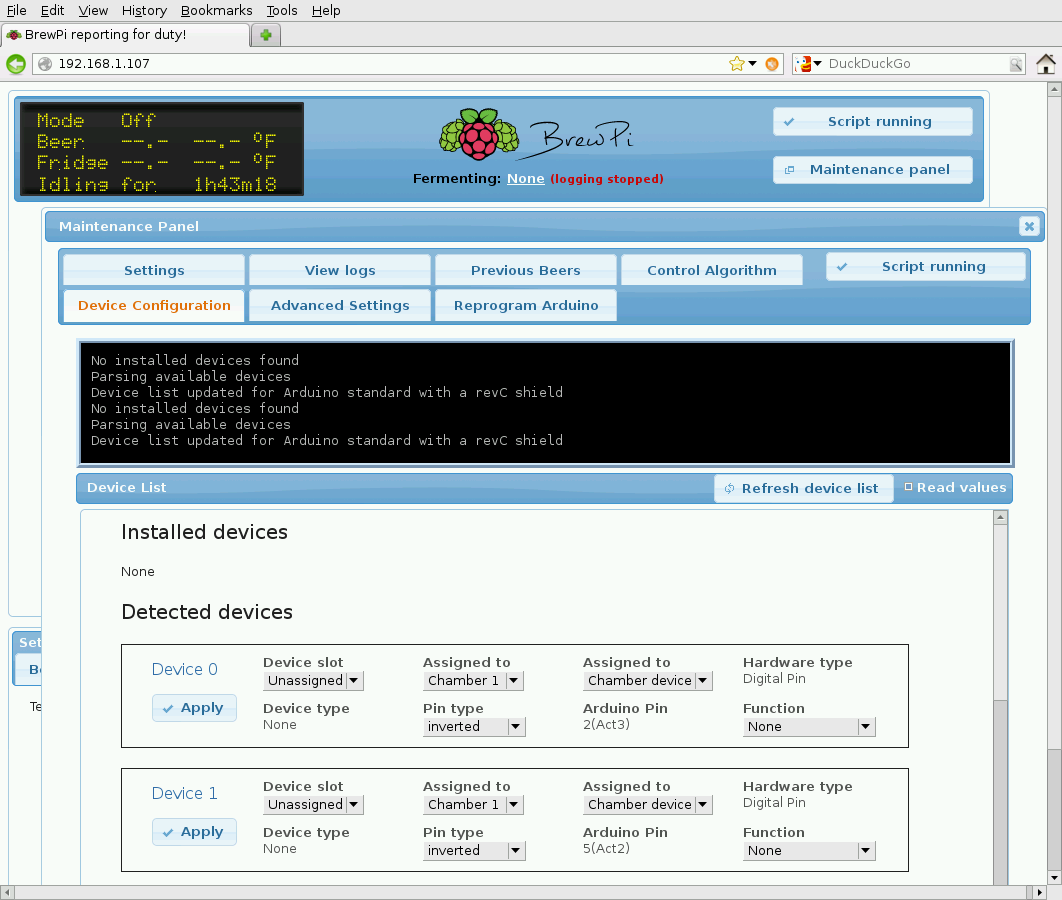Click the 2(Act3) Arduino Pin value

click(x=606, y=725)
